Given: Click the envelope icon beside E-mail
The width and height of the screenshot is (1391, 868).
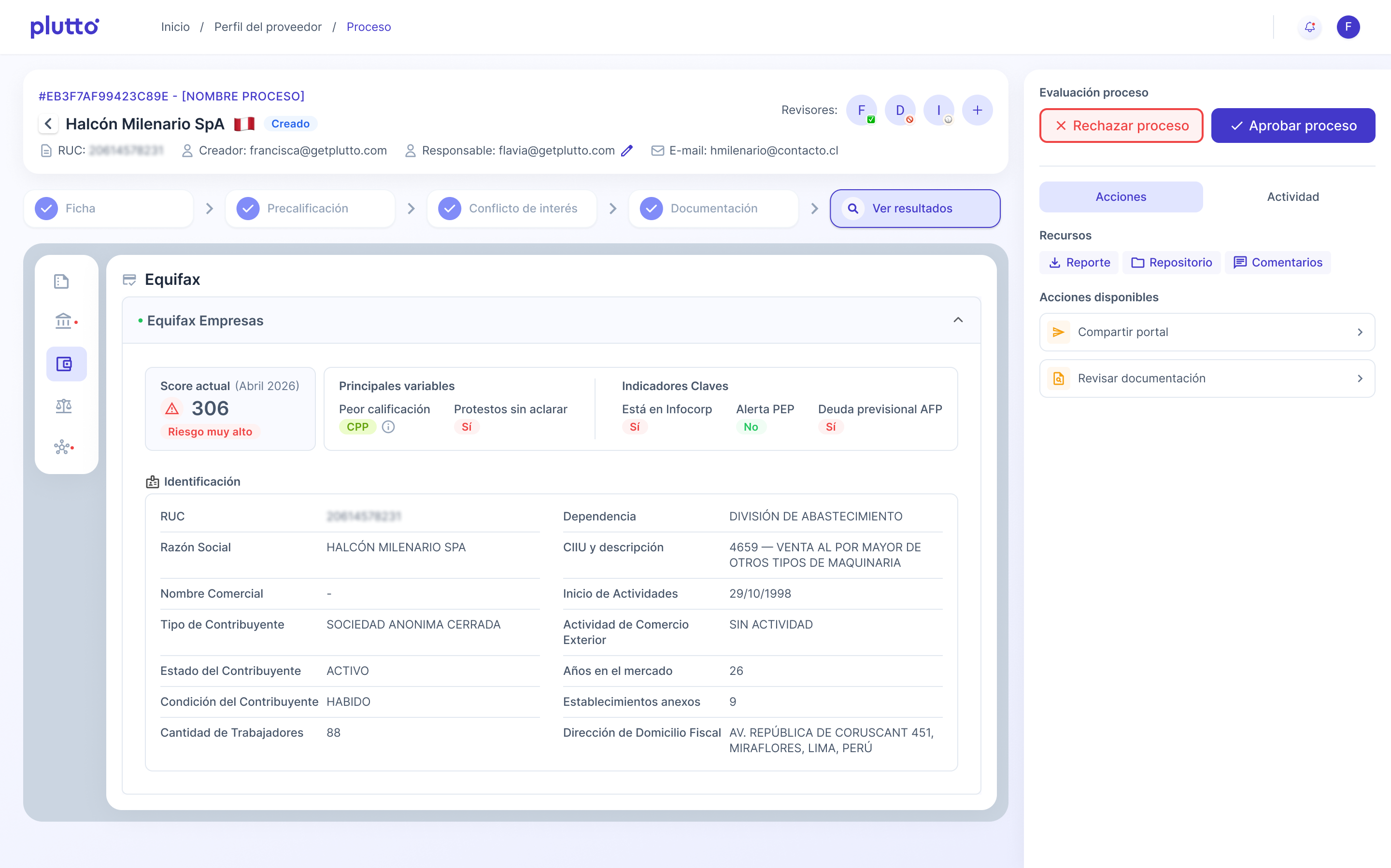Looking at the screenshot, I should (x=658, y=151).
